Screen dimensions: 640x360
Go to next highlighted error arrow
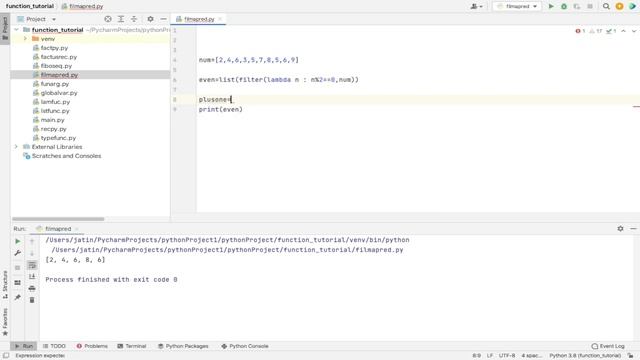(633, 31)
